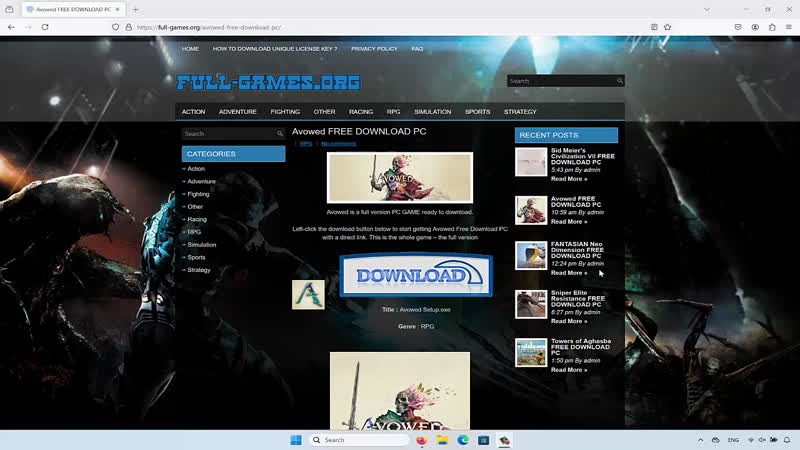Open Sid Meier's Civilization VII recent post
Screen dimensions: 800x450
pyautogui.click(x=583, y=156)
